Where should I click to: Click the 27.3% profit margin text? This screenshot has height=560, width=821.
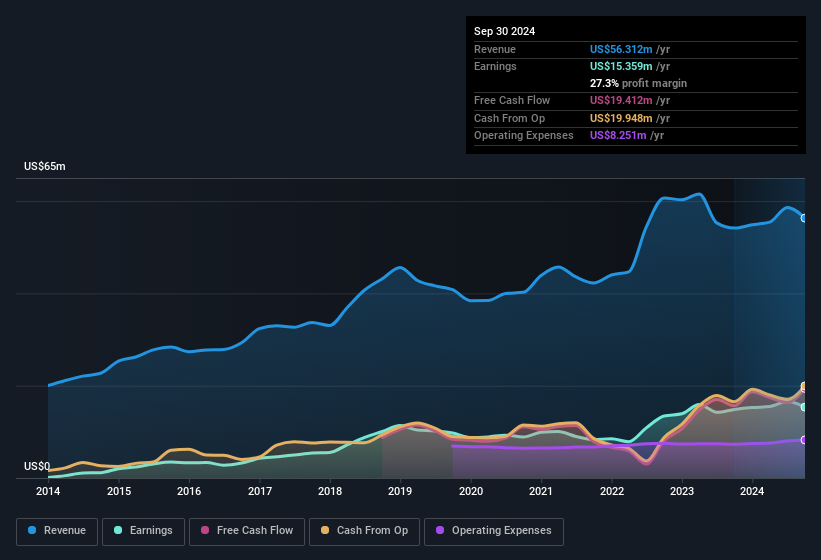click(x=638, y=83)
